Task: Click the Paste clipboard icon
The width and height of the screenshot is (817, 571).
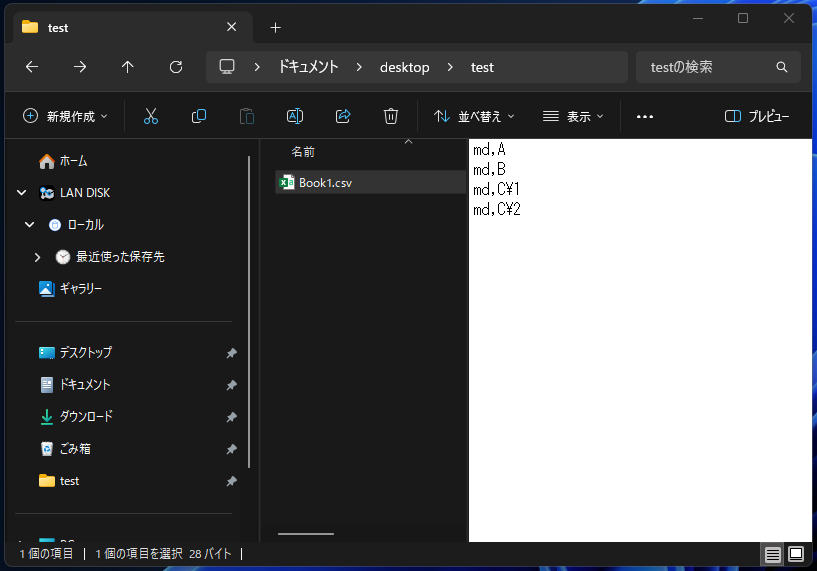Action: point(246,116)
